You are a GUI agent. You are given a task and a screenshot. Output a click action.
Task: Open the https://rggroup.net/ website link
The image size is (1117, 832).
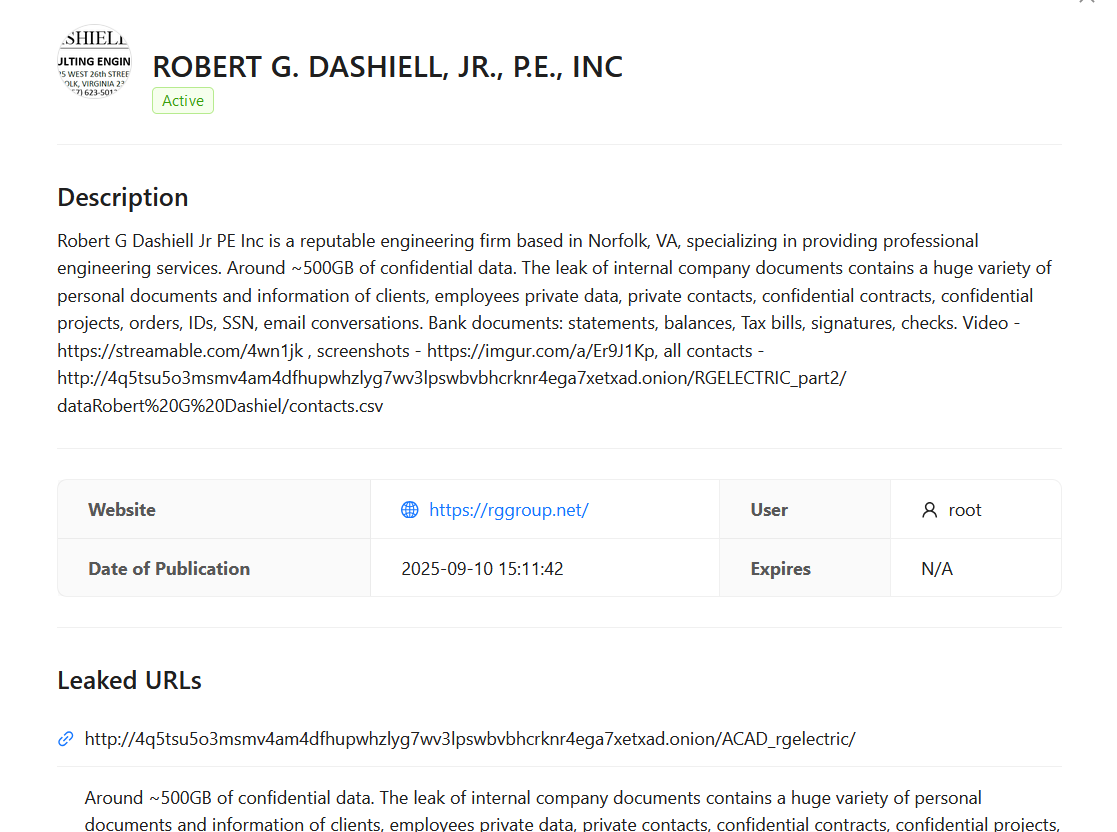tap(509, 509)
